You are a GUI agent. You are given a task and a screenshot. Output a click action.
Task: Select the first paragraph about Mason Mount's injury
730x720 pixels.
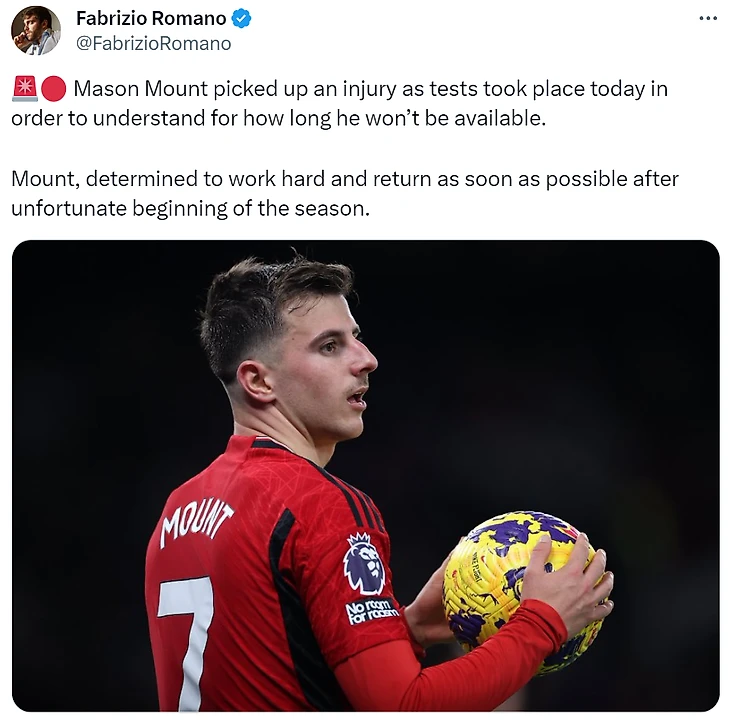(x=339, y=103)
